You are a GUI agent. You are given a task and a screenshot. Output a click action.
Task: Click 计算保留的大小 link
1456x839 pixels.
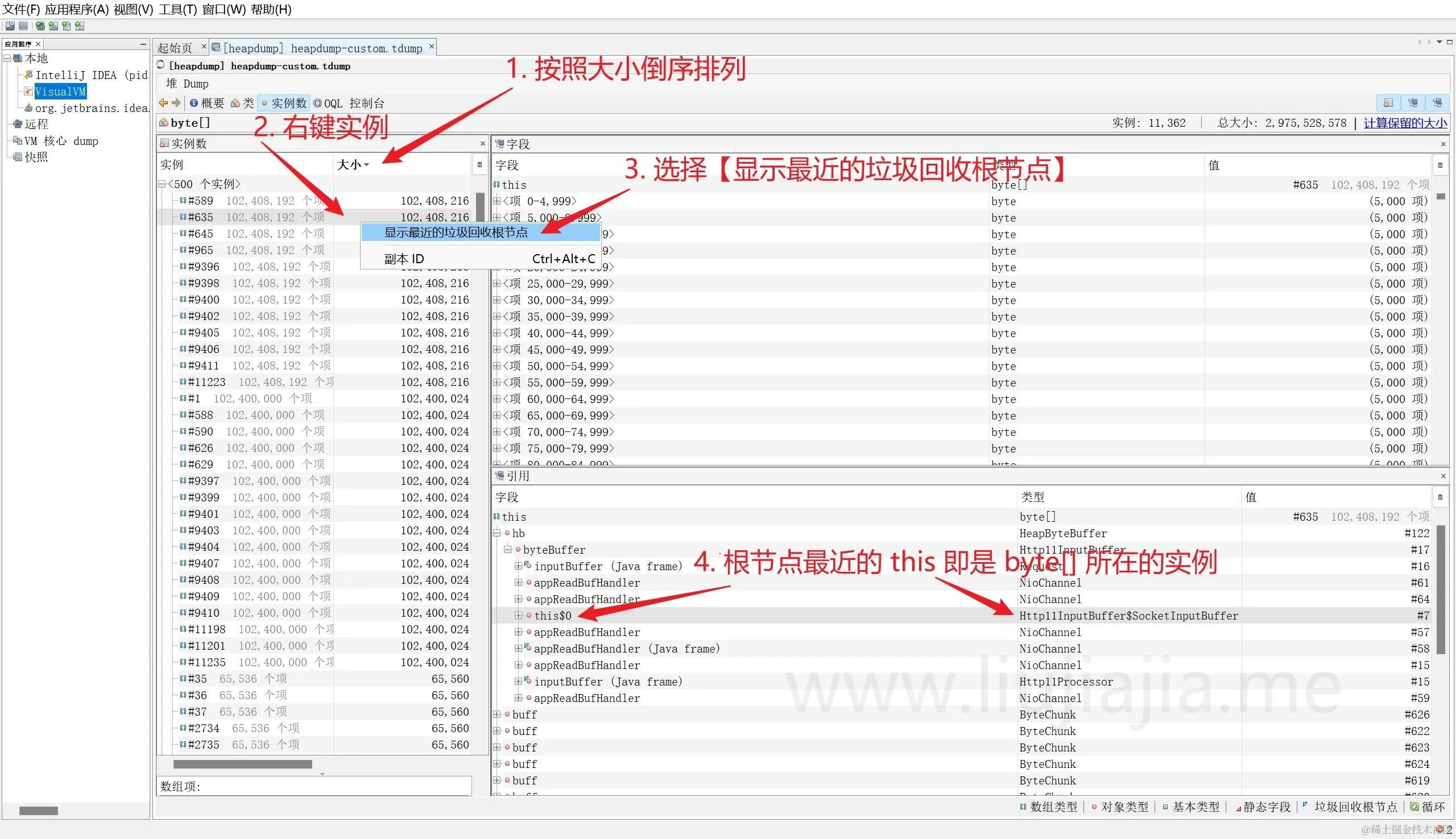coord(1405,123)
